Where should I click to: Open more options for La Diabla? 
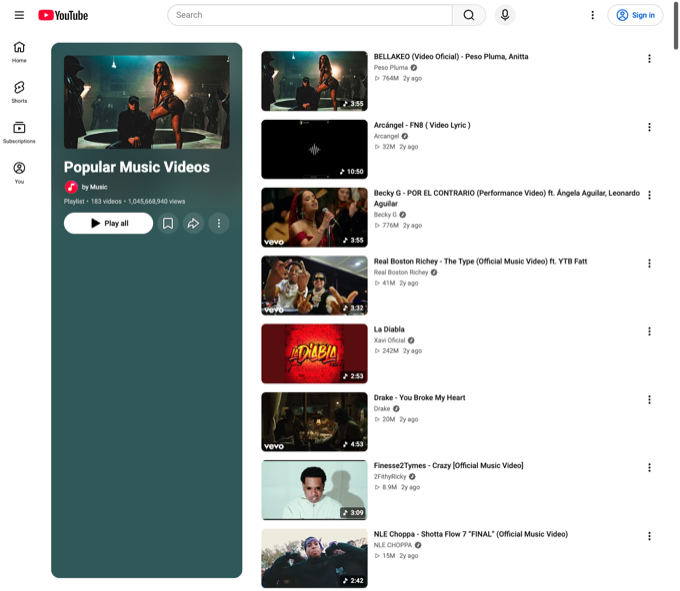click(649, 331)
